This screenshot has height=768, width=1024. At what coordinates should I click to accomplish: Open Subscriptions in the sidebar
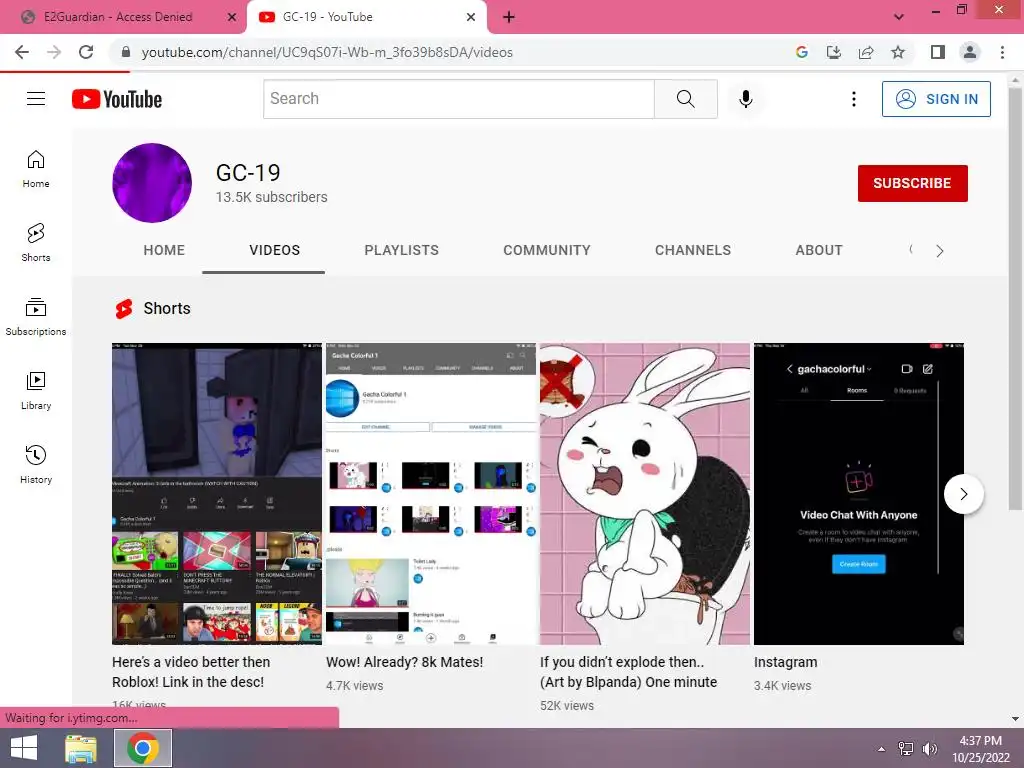(x=36, y=317)
